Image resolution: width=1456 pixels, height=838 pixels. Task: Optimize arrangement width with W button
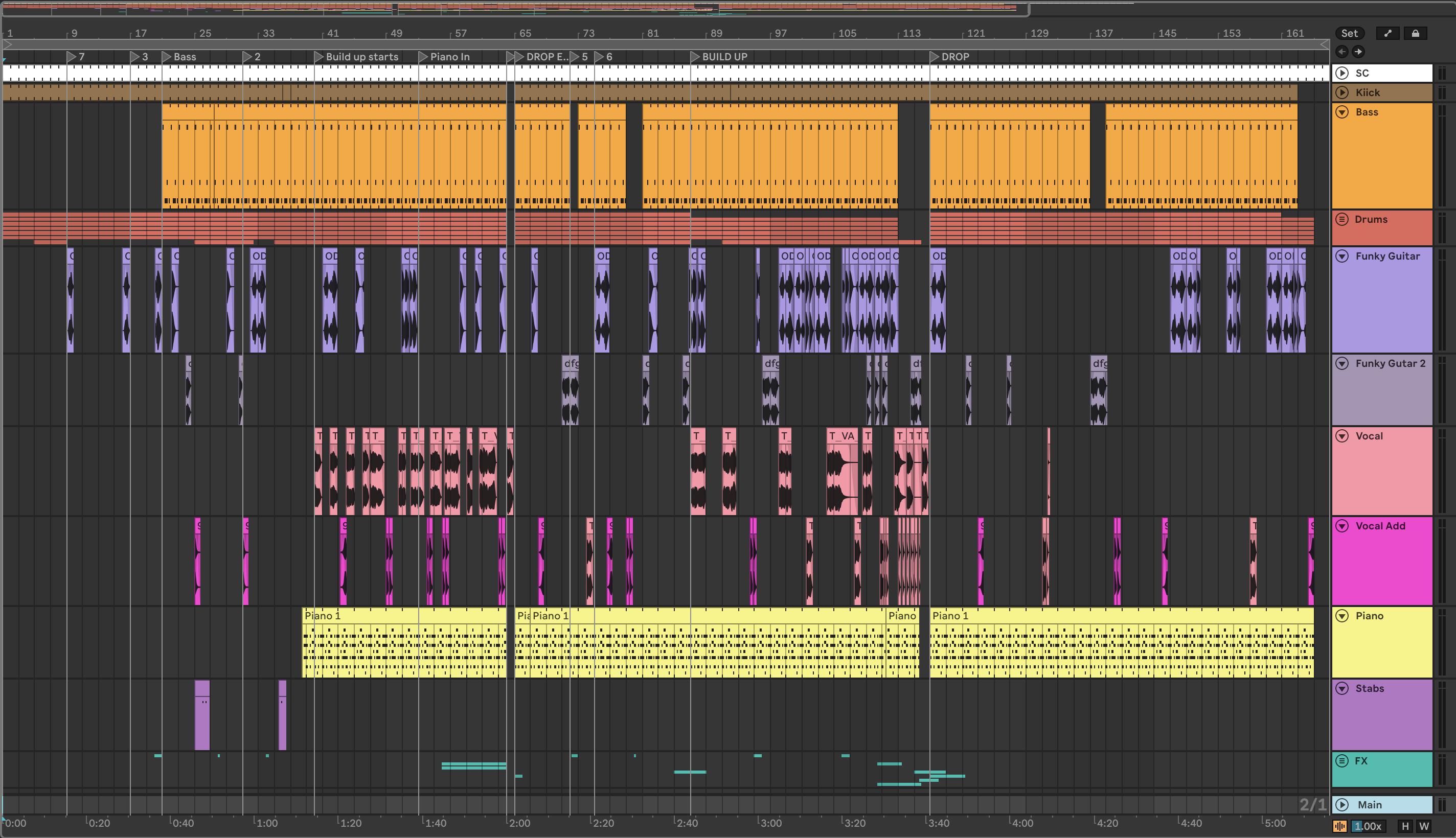(1424, 826)
